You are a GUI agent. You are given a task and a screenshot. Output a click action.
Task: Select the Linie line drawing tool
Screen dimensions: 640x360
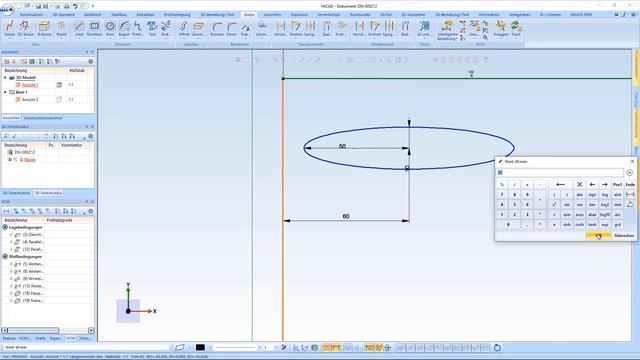[79, 28]
